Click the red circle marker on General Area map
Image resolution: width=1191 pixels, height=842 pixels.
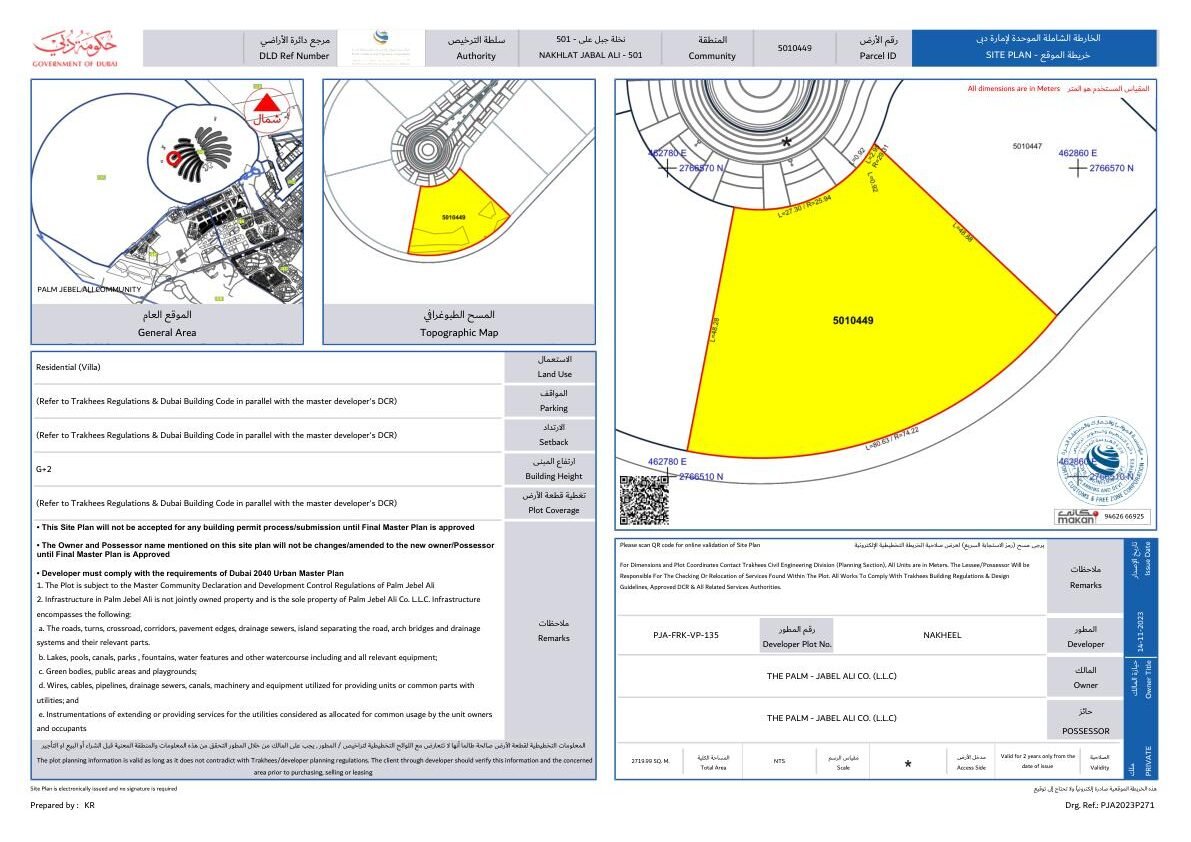[x=176, y=158]
